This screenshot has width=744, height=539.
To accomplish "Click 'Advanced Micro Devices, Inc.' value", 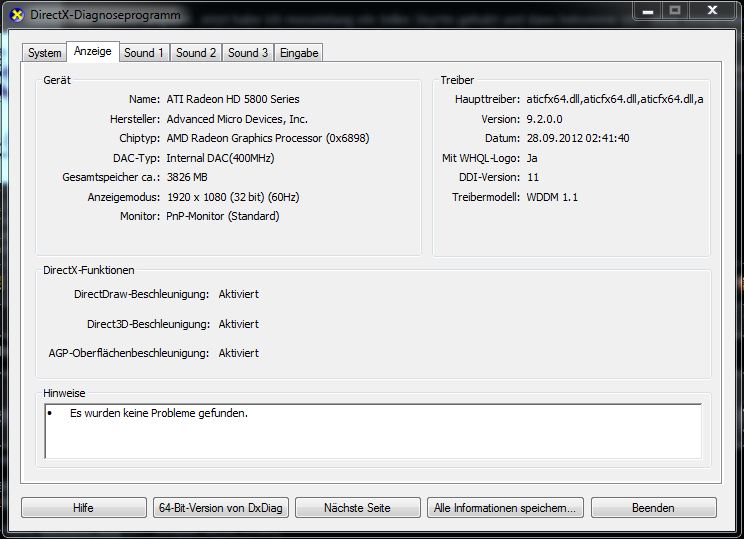I will pyautogui.click(x=237, y=119).
